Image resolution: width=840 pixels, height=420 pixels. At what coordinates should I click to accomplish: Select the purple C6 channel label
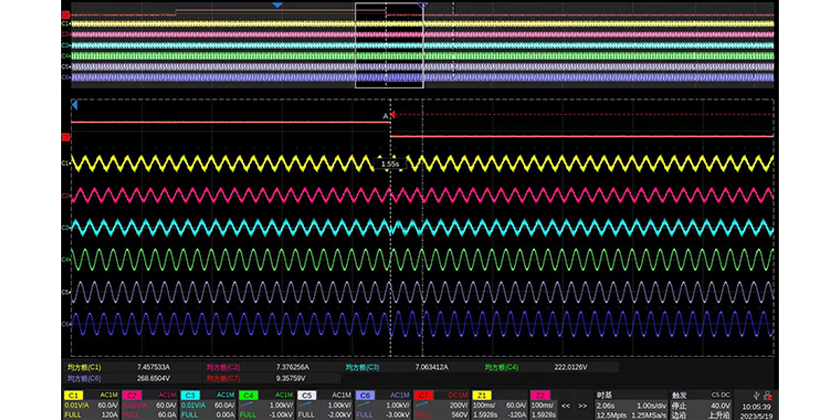click(x=366, y=396)
